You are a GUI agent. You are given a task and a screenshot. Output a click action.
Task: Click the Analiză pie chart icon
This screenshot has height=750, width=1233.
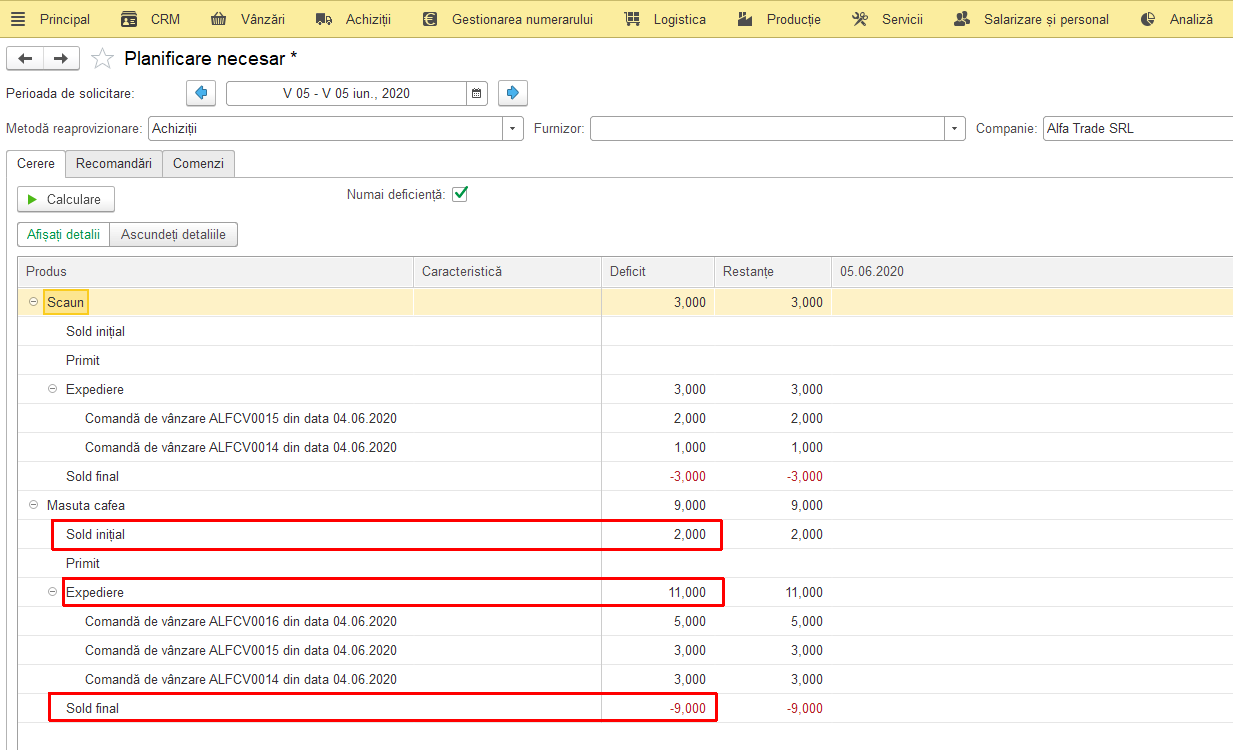point(1148,19)
